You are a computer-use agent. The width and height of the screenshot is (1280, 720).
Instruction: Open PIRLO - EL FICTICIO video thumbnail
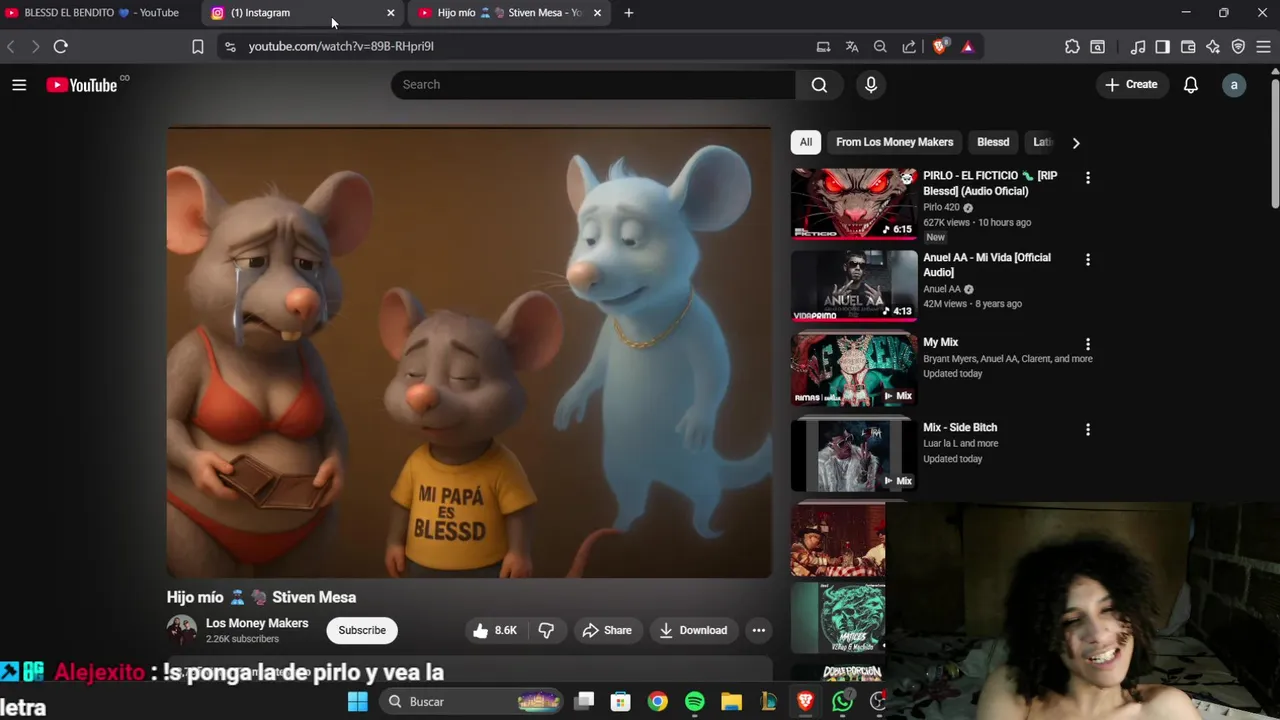854,204
